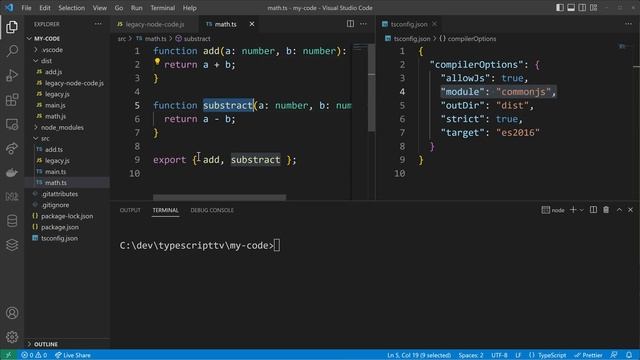Open the Selection menu
The image size is (640, 360).
click(71, 8)
